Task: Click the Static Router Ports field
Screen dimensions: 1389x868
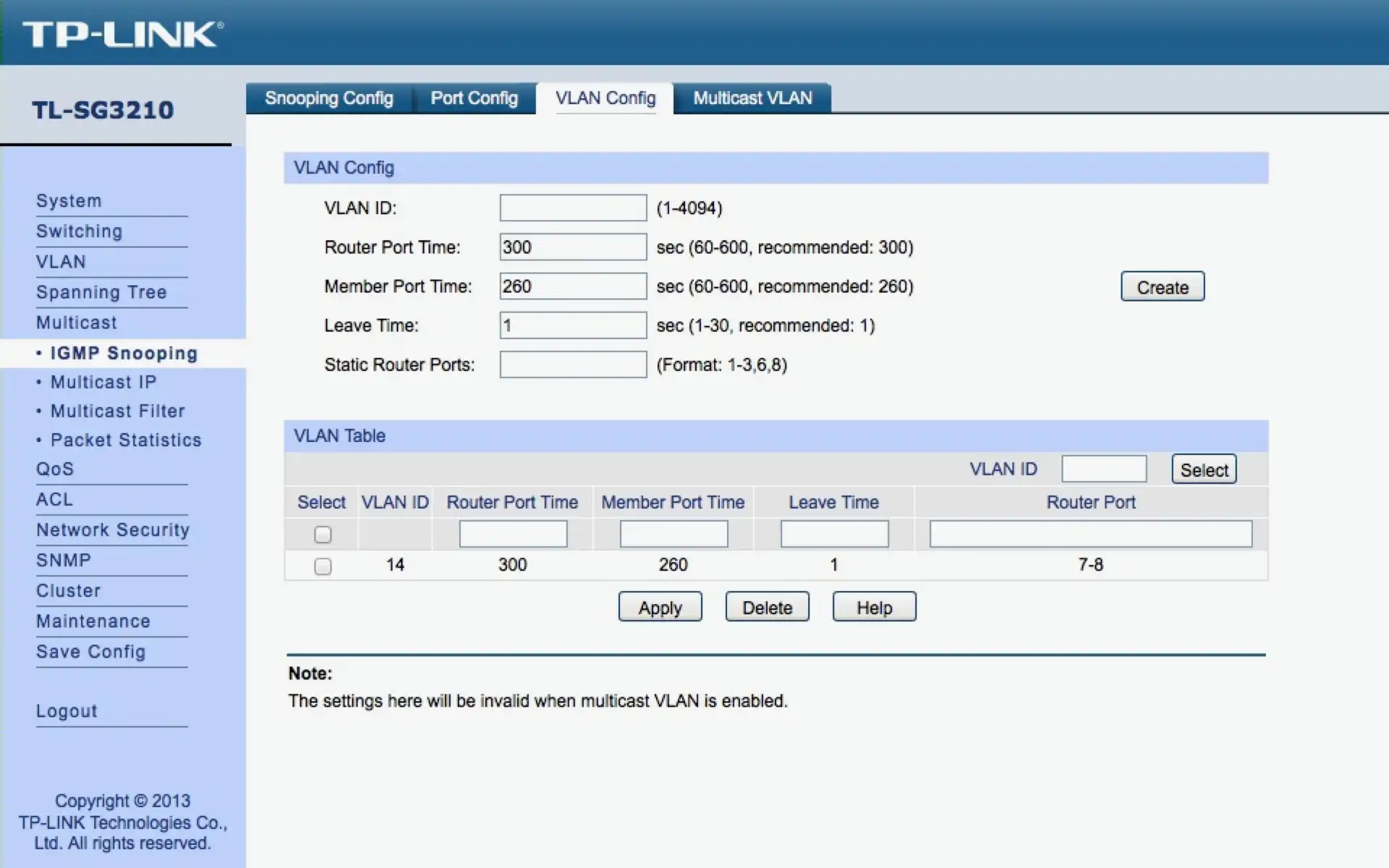Action: click(572, 365)
